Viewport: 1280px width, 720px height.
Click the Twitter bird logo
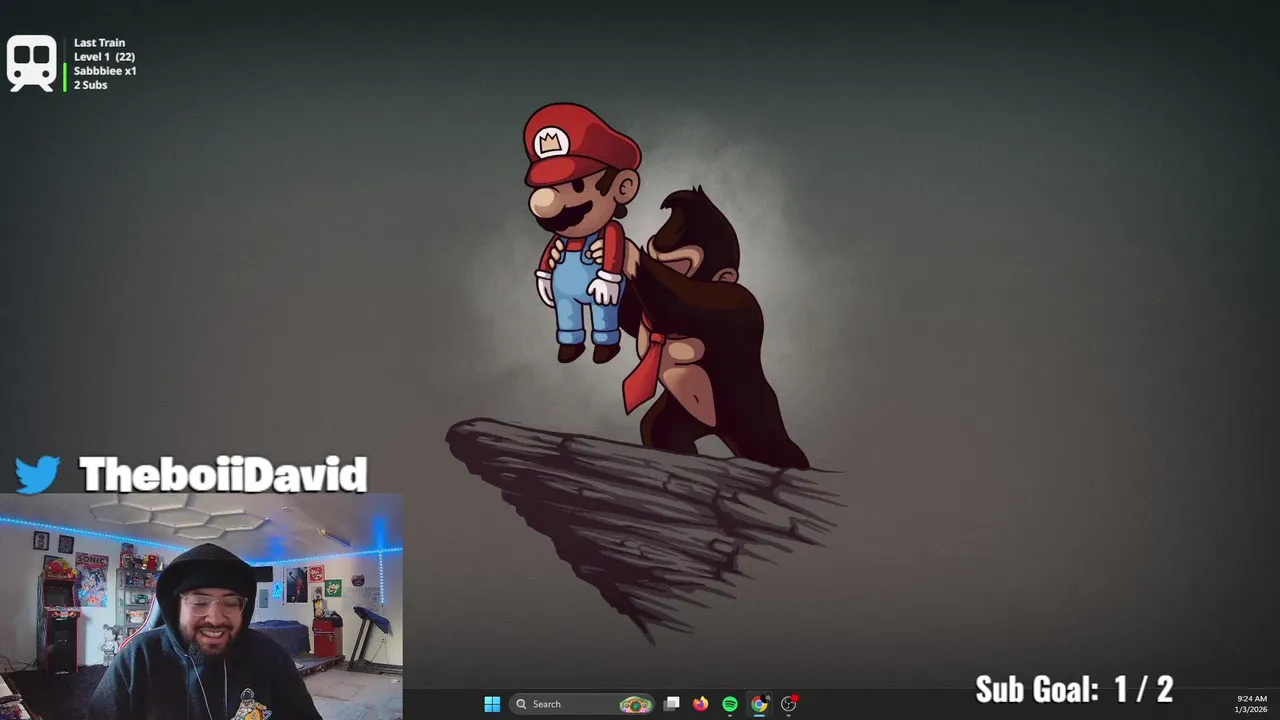click(38, 474)
